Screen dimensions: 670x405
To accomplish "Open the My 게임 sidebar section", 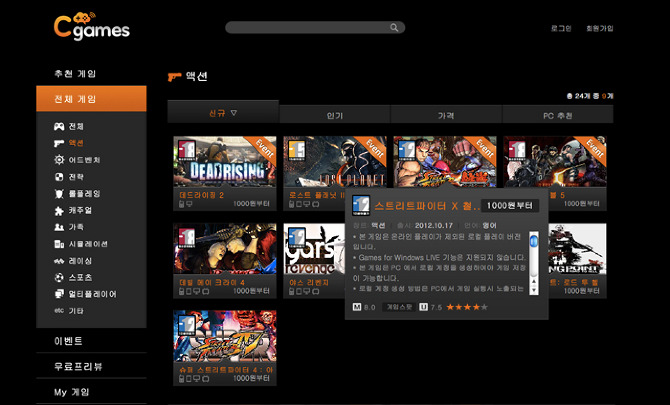I will 72,392.
